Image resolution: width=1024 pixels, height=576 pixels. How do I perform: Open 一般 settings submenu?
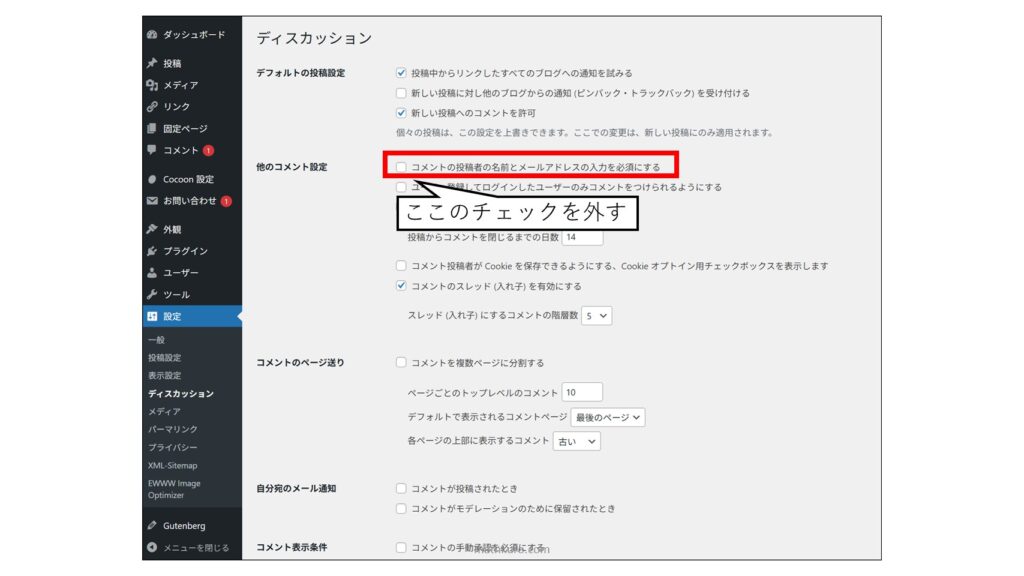point(156,340)
